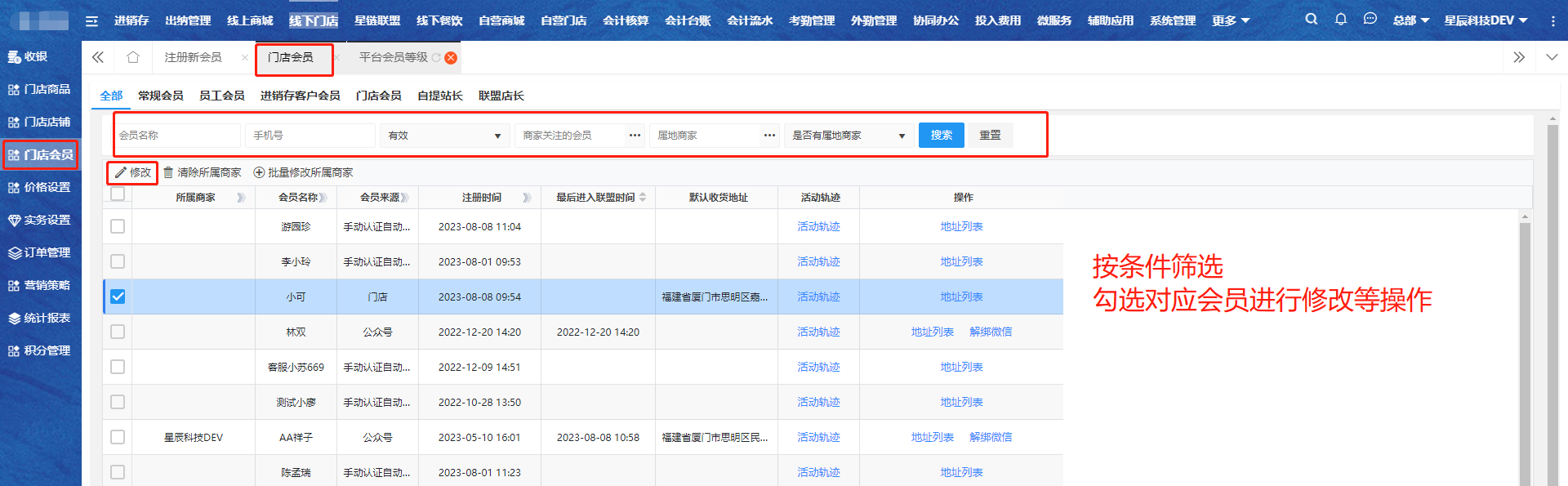Image resolution: width=1568 pixels, height=486 pixels.
Task: Click the search magnifier icon in header
Action: tap(1311, 19)
